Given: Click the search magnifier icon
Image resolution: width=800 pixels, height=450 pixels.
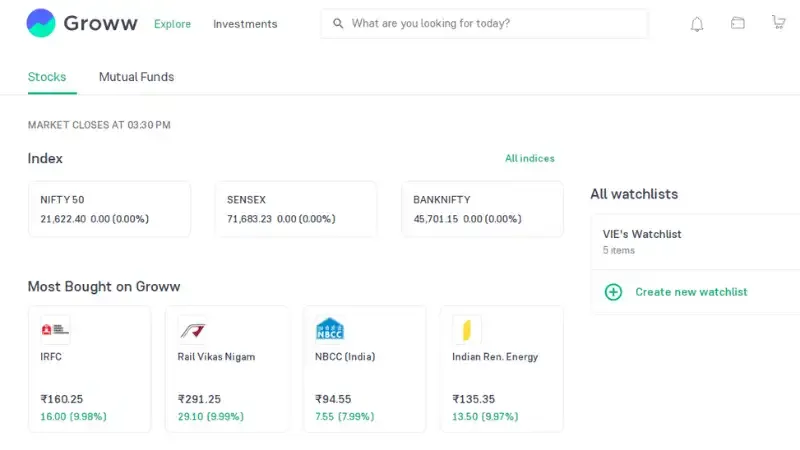Looking at the screenshot, I should [338, 23].
